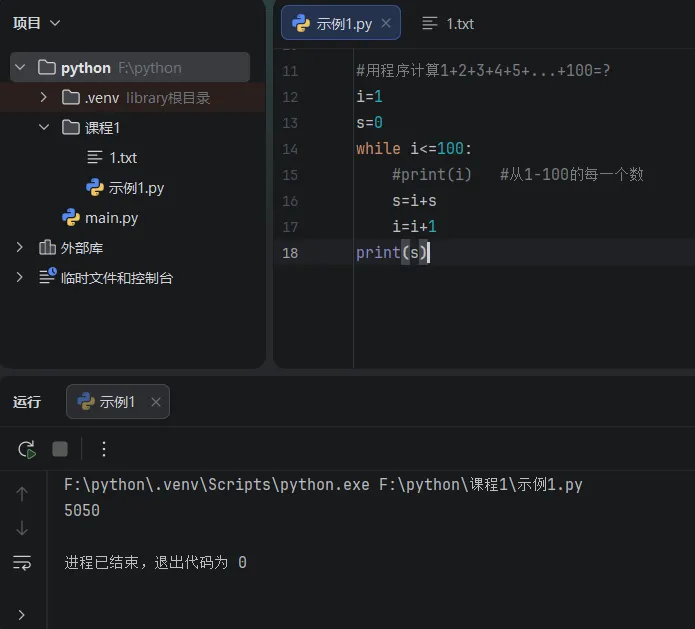Collapse the python root folder chevron
This screenshot has height=629, width=695.
coord(20,68)
